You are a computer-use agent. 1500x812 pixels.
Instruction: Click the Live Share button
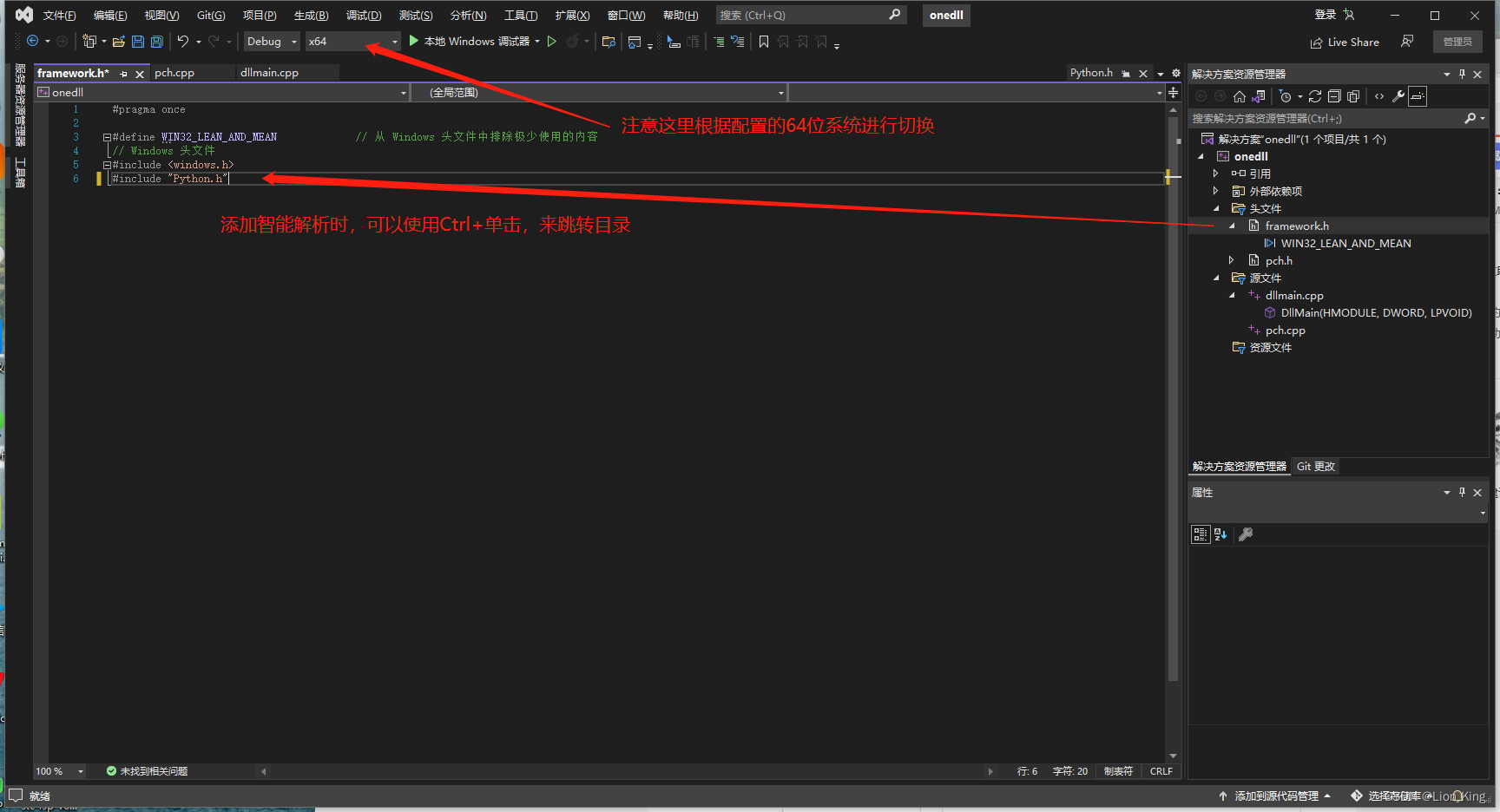click(x=1345, y=42)
